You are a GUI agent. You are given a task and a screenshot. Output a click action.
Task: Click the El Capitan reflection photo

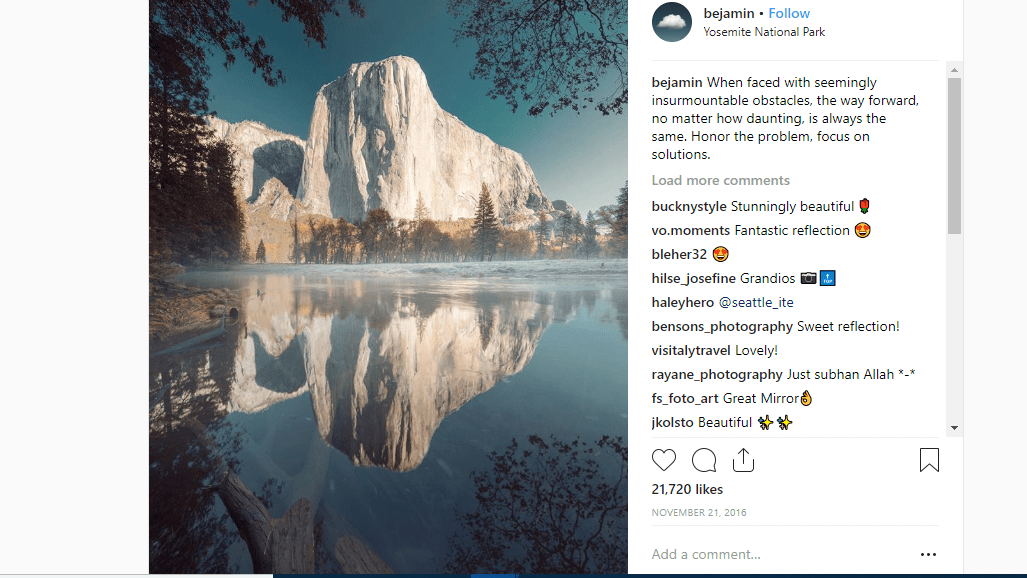388,287
